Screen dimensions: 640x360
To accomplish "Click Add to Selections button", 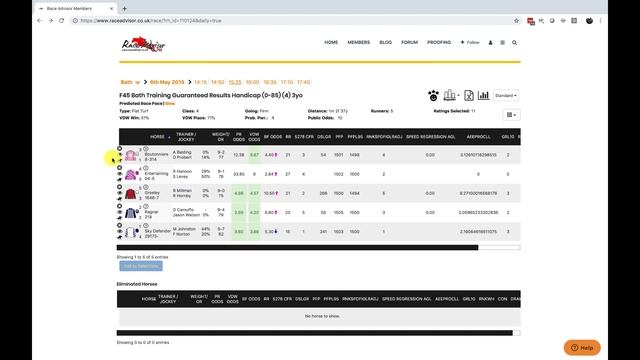I will 141,266.
